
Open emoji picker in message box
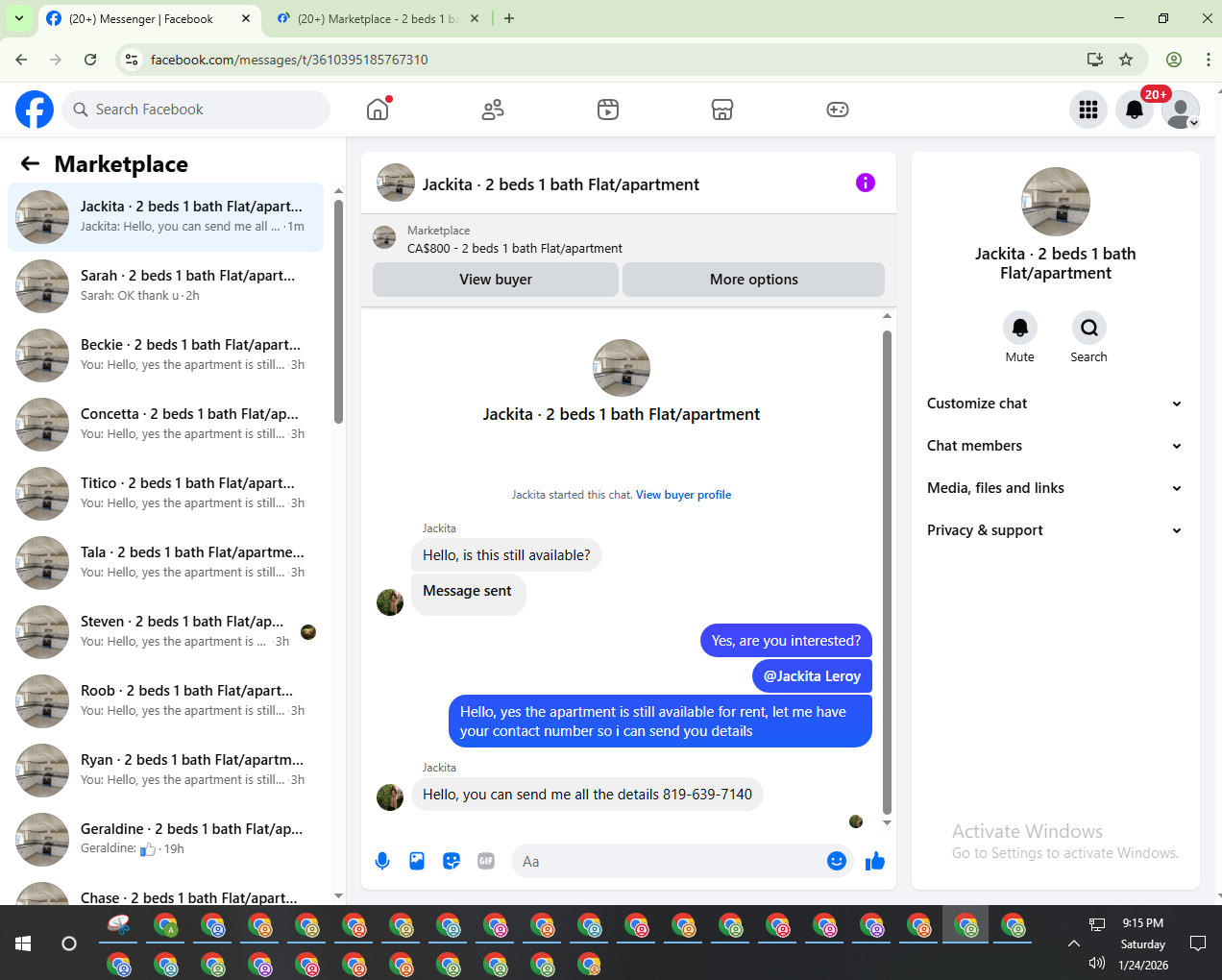pos(837,861)
